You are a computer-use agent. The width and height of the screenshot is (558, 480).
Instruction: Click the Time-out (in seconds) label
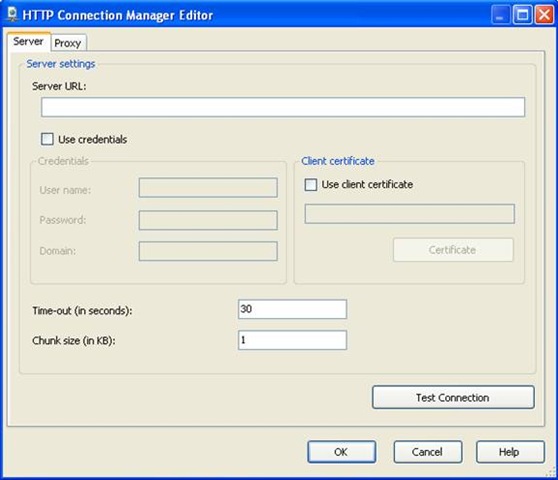tap(82, 311)
